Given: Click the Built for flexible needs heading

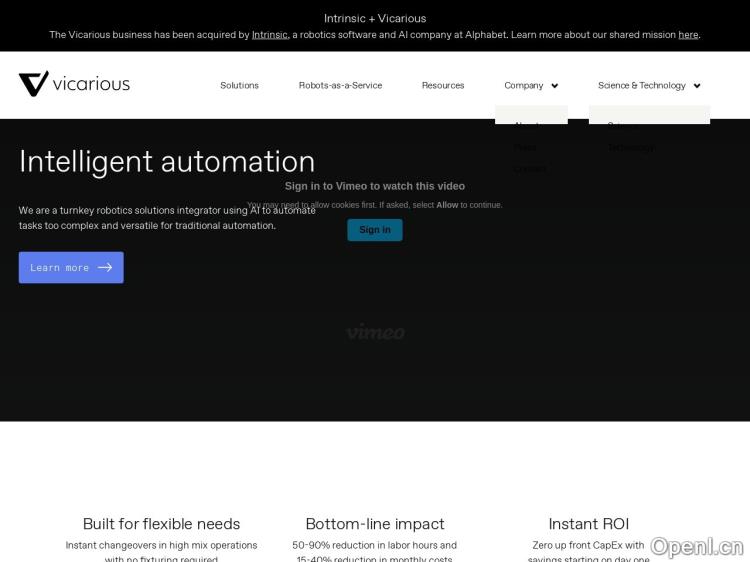Looking at the screenshot, I should [161, 524].
